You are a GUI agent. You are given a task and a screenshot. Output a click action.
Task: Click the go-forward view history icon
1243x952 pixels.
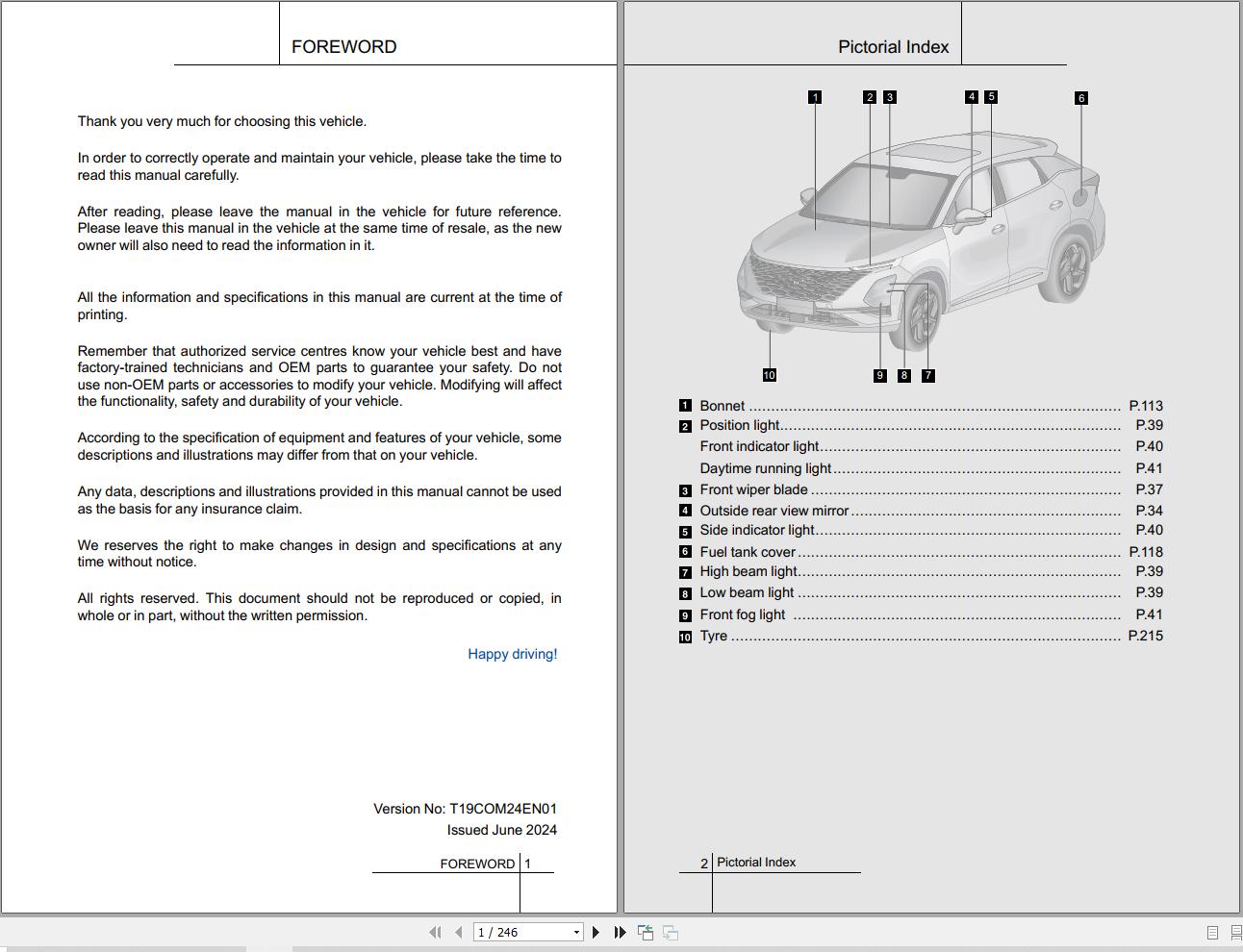click(670, 932)
